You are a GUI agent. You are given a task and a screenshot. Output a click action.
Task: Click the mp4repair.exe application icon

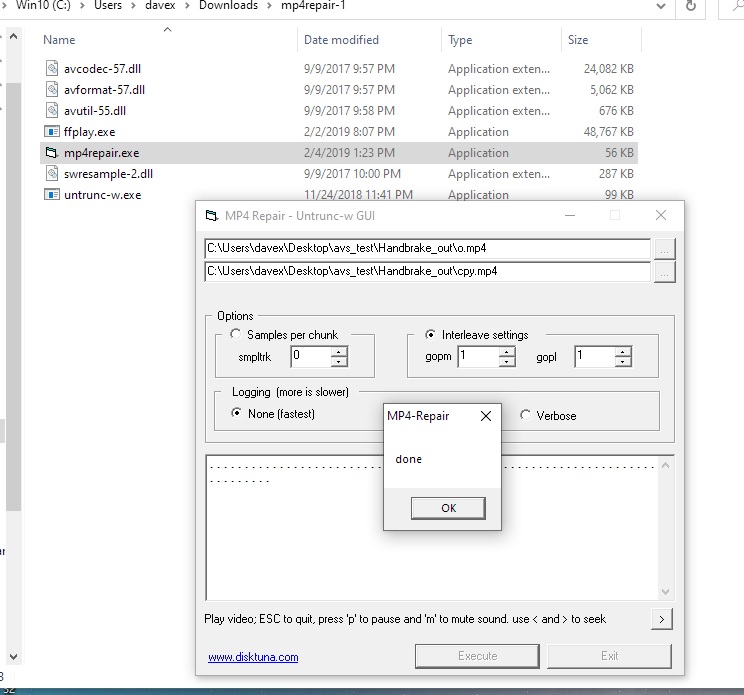tap(51, 152)
